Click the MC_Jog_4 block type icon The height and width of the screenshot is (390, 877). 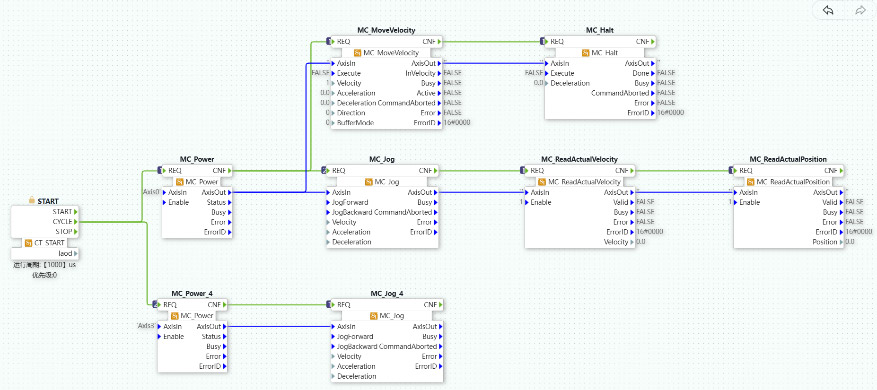(x=373, y=316)
